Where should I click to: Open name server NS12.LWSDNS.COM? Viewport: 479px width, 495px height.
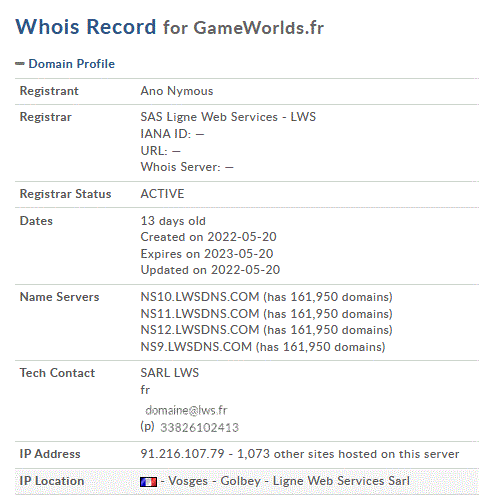(200, 330)
